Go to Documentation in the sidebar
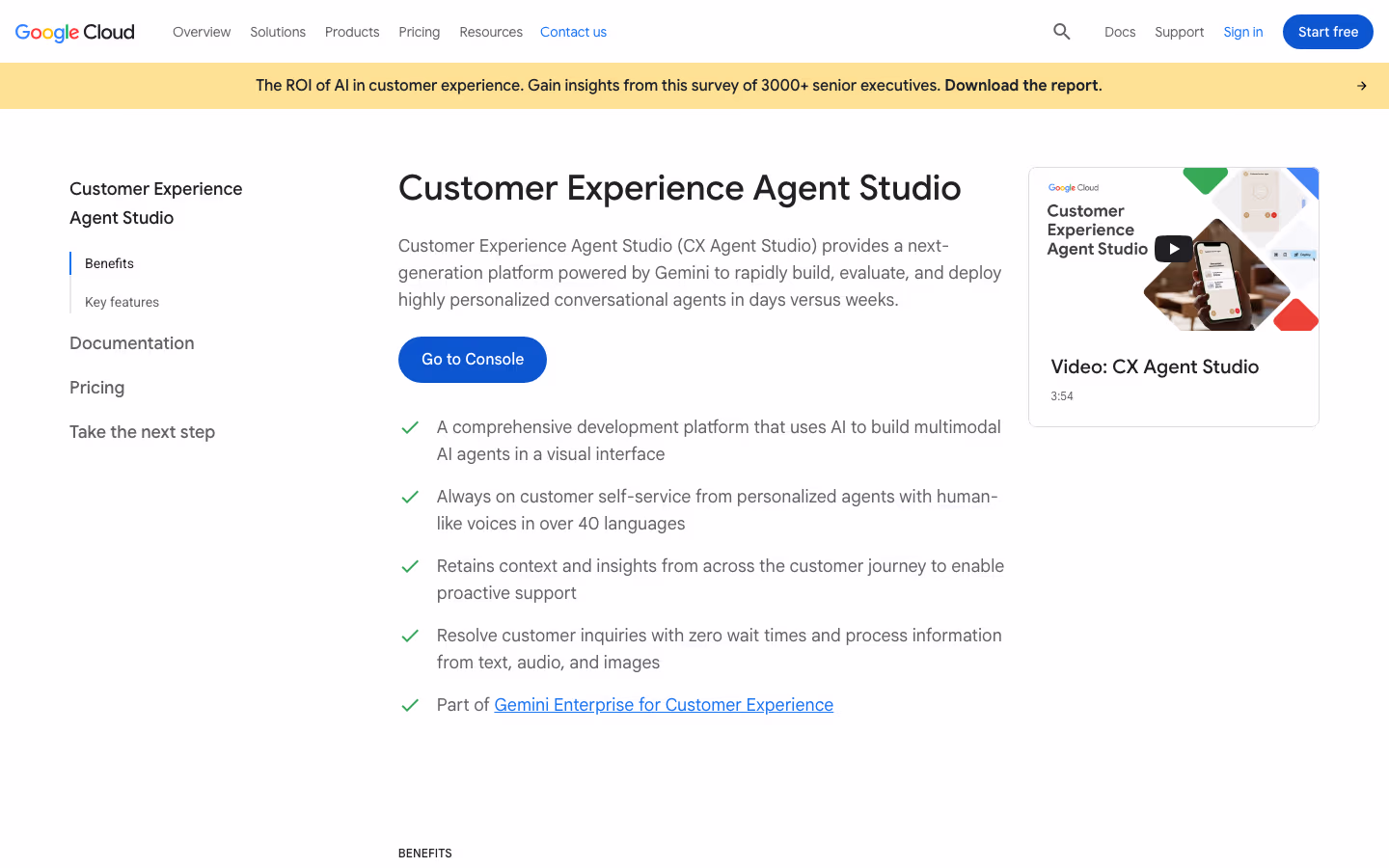 point(132,343)
